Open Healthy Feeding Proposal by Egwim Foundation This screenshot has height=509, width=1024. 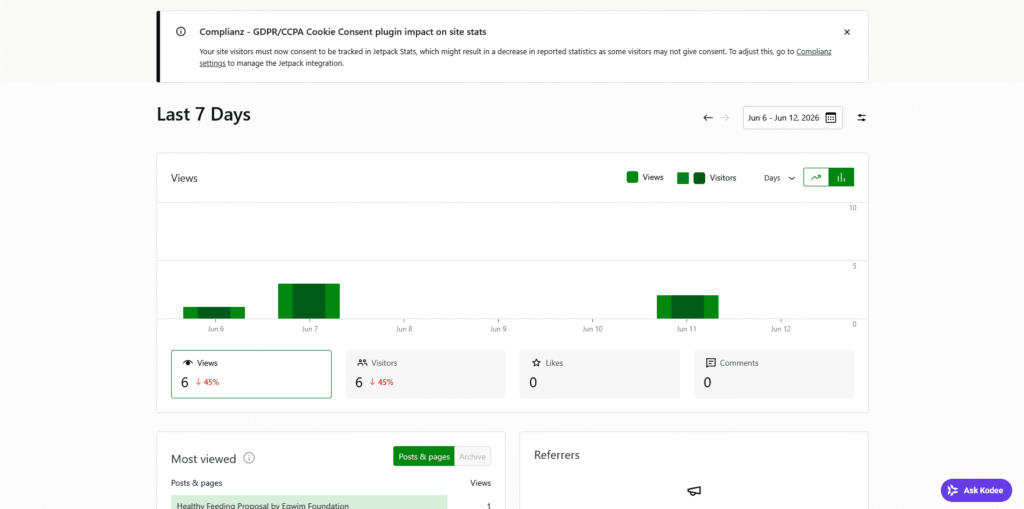click(263, 506)
